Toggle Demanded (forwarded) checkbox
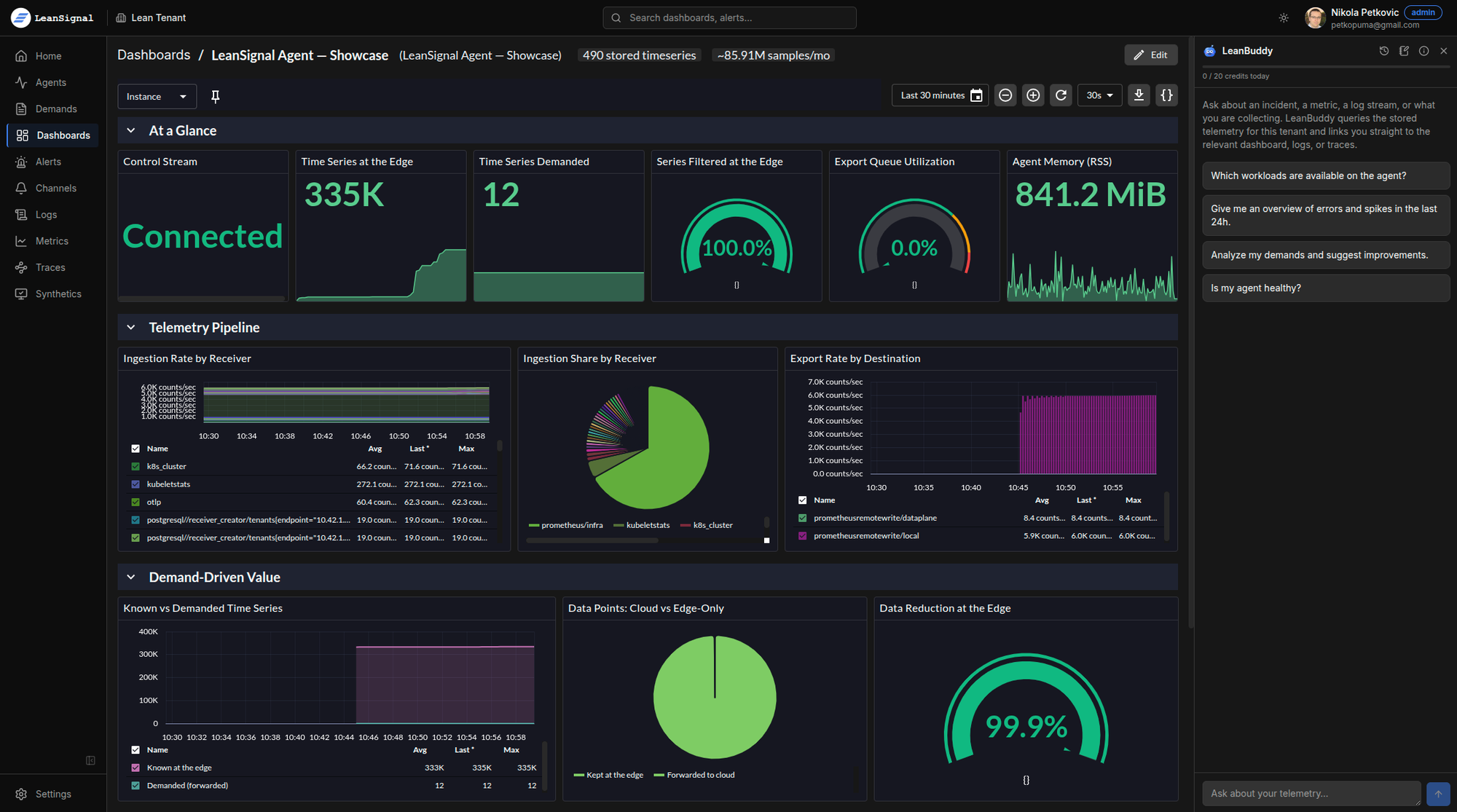 (136, 786)
